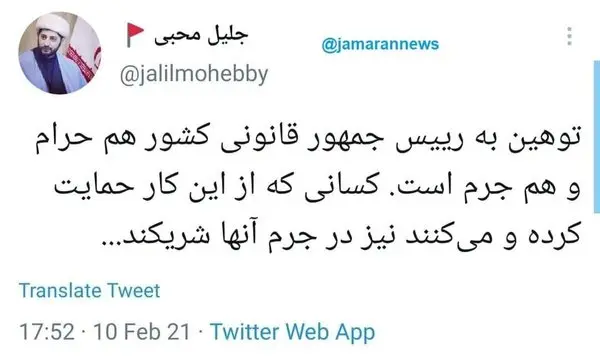Image resolution: width=600 pixels, height=364 pixels.
Task: Click the blue scrollbar on right edge
Action: click(x=597, y=136)
